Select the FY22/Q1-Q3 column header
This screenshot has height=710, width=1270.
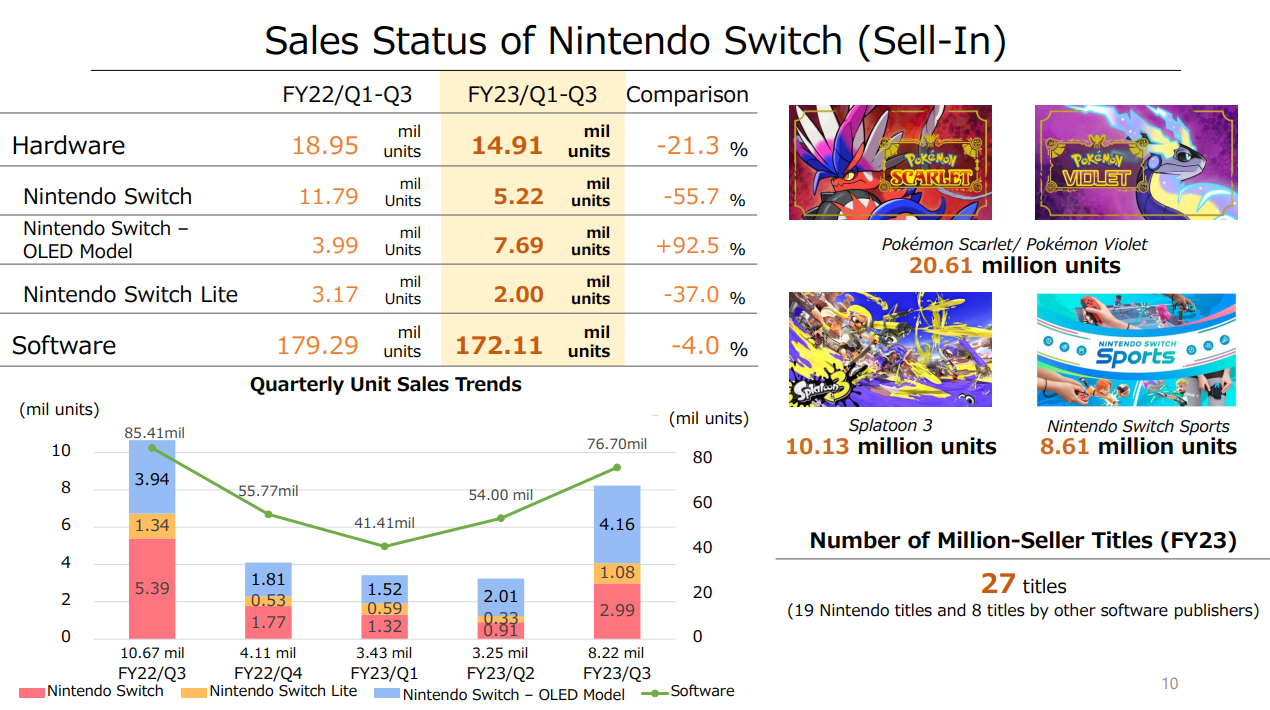347,95
